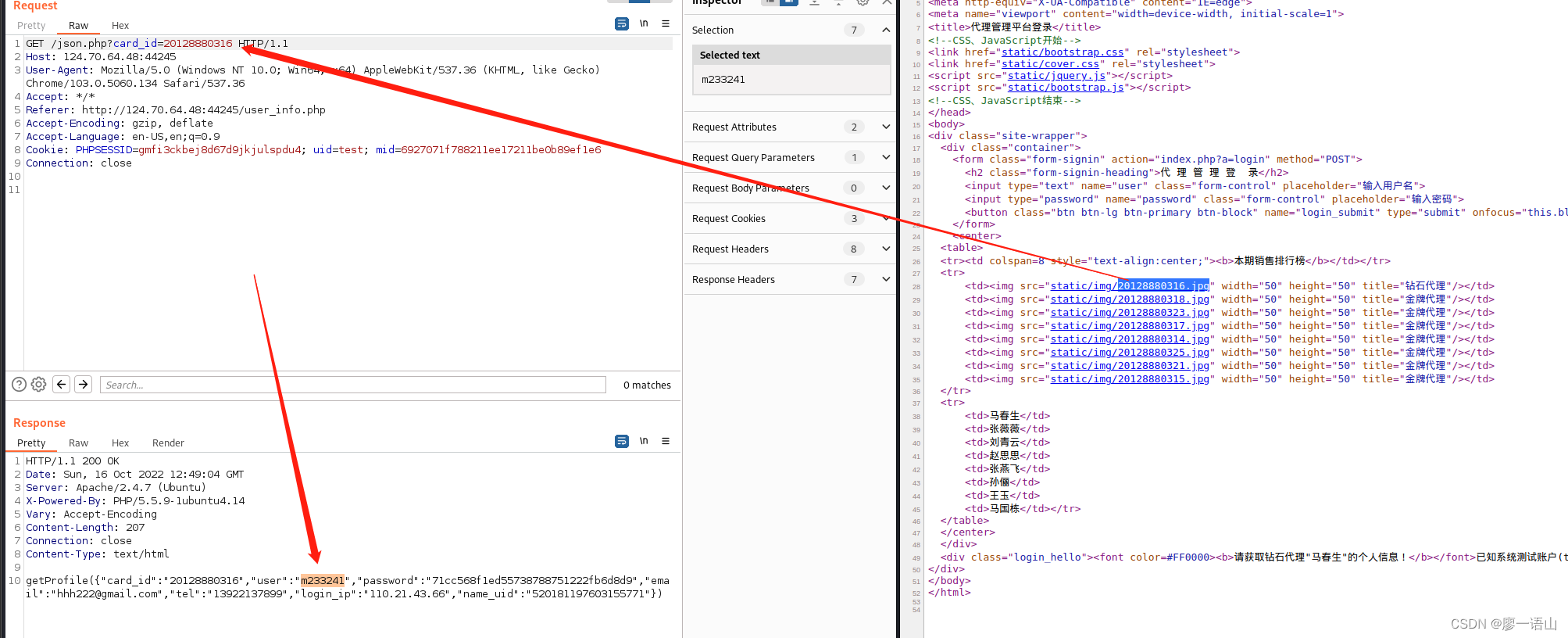Viewport: 1568px width, 638px height.
Task: Follow the static/jquery.js script link
Action: tap(1056, 76)
